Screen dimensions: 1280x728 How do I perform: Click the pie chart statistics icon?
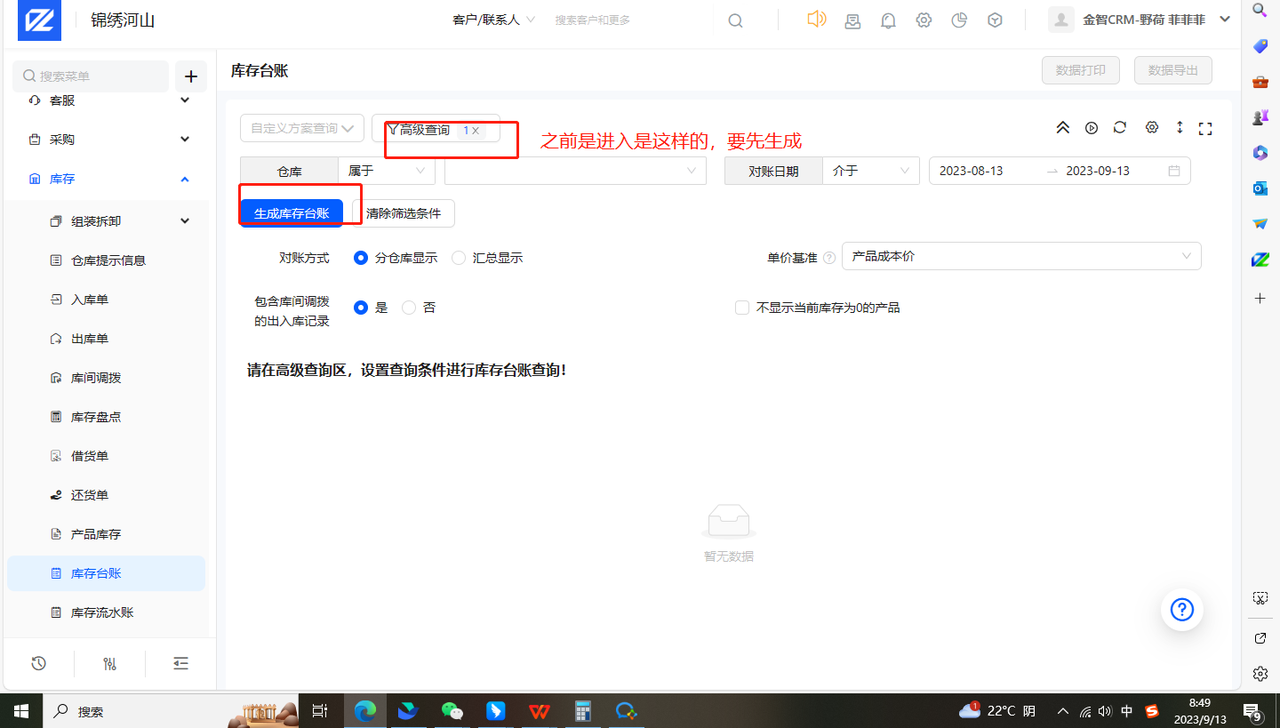tap(959, 20)
